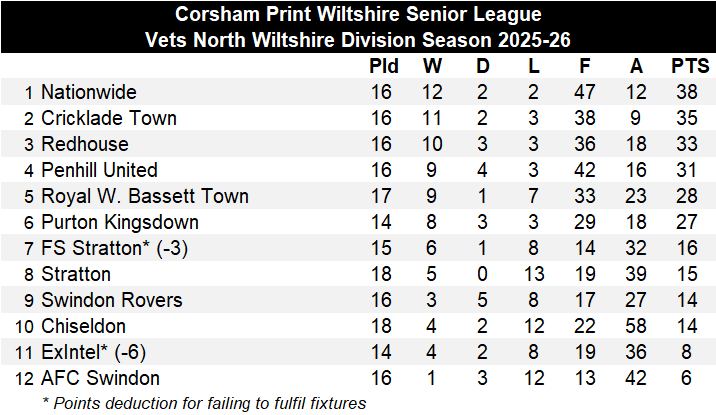Click the Redhouse team name
716x415 pixels.
coord(84,144)
